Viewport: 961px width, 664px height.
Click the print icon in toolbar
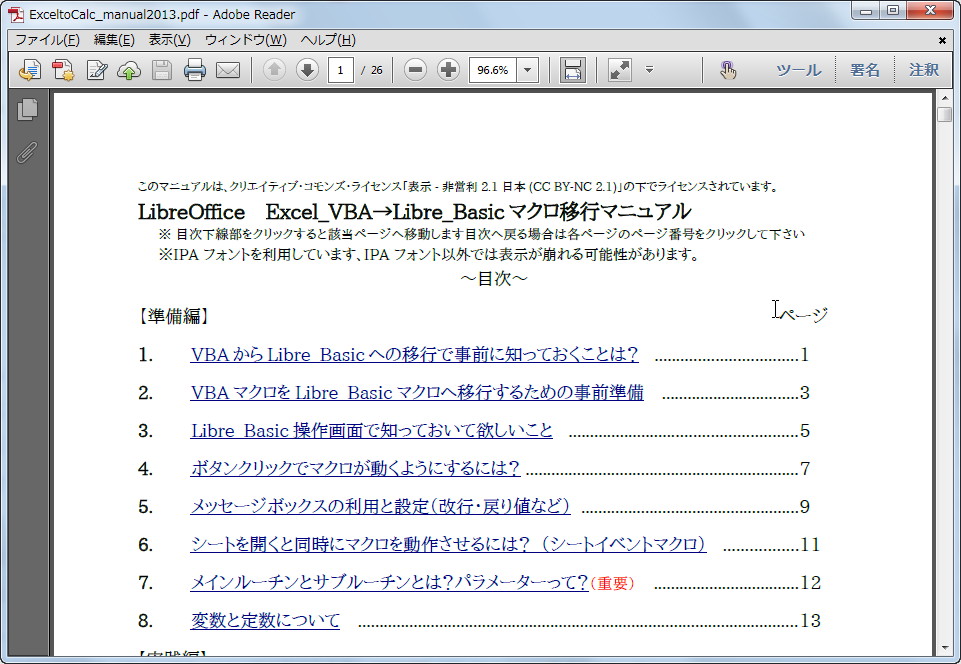195,71
